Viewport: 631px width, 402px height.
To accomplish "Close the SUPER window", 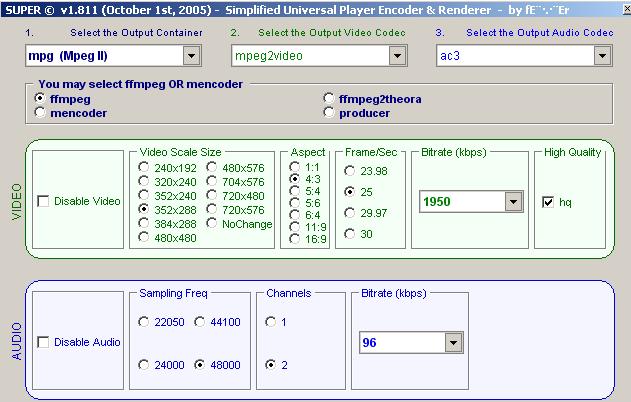I will coord(627,9).
